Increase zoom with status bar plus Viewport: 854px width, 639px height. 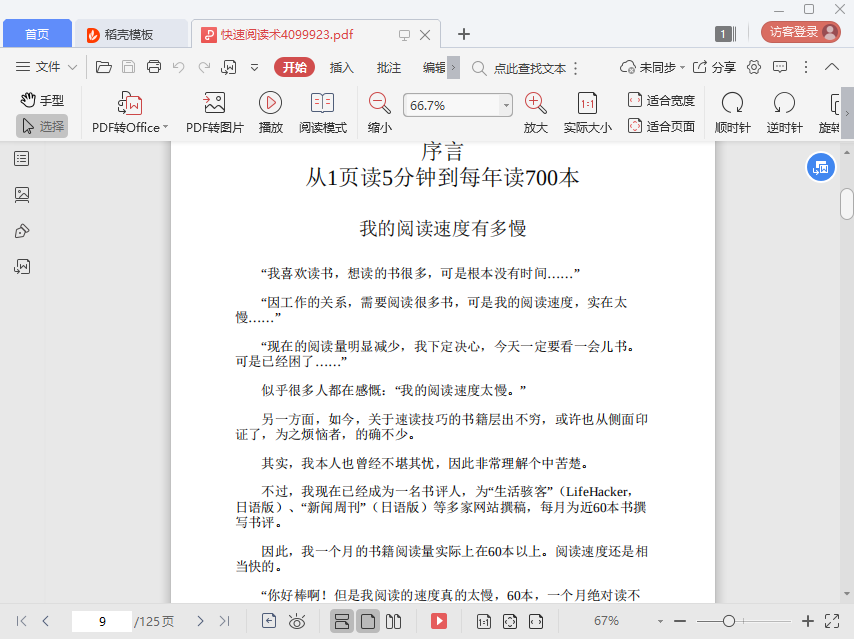point(808,621)
